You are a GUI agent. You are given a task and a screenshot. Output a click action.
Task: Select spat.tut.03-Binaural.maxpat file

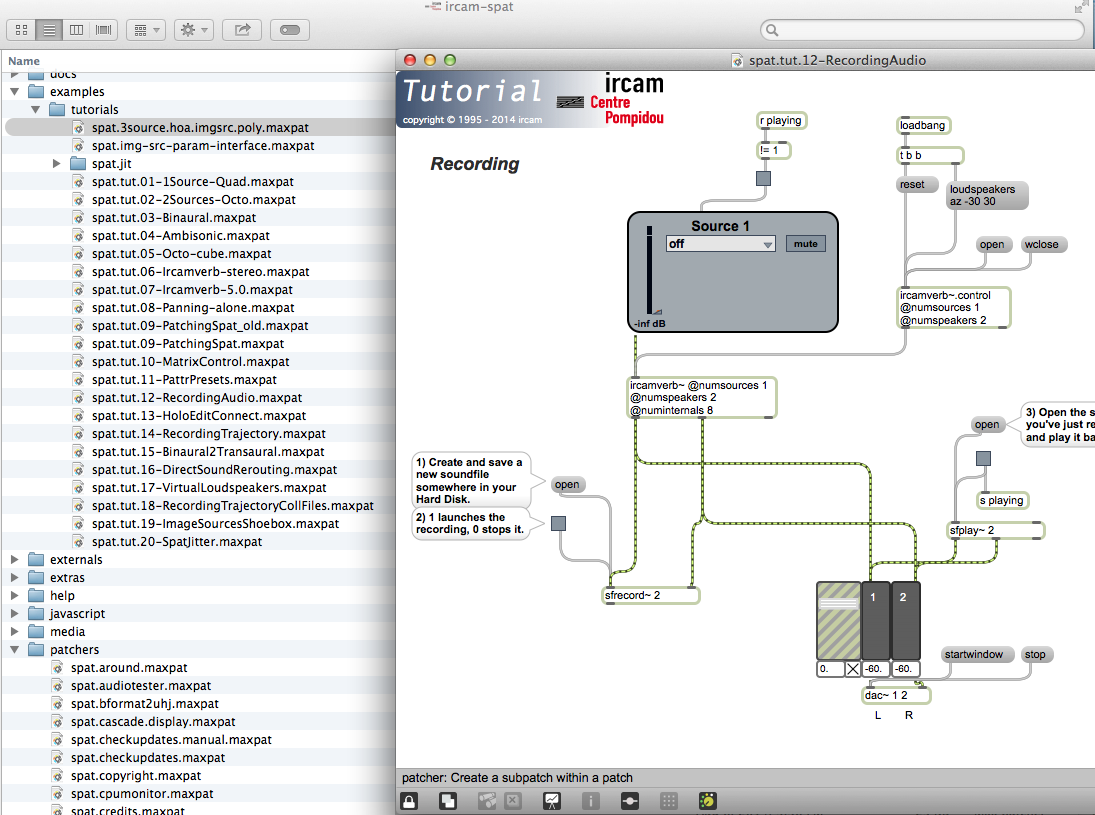tap(174, 217)
